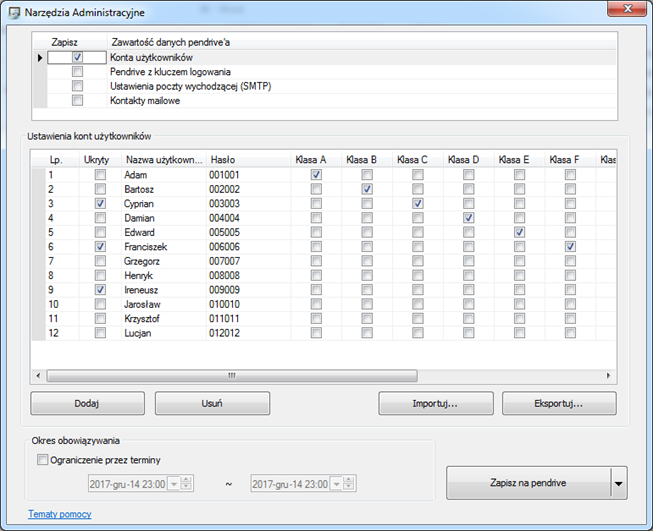Open the start date dropdown calendar
Viewport: 653px width, 531px height.
click(174, 484)
